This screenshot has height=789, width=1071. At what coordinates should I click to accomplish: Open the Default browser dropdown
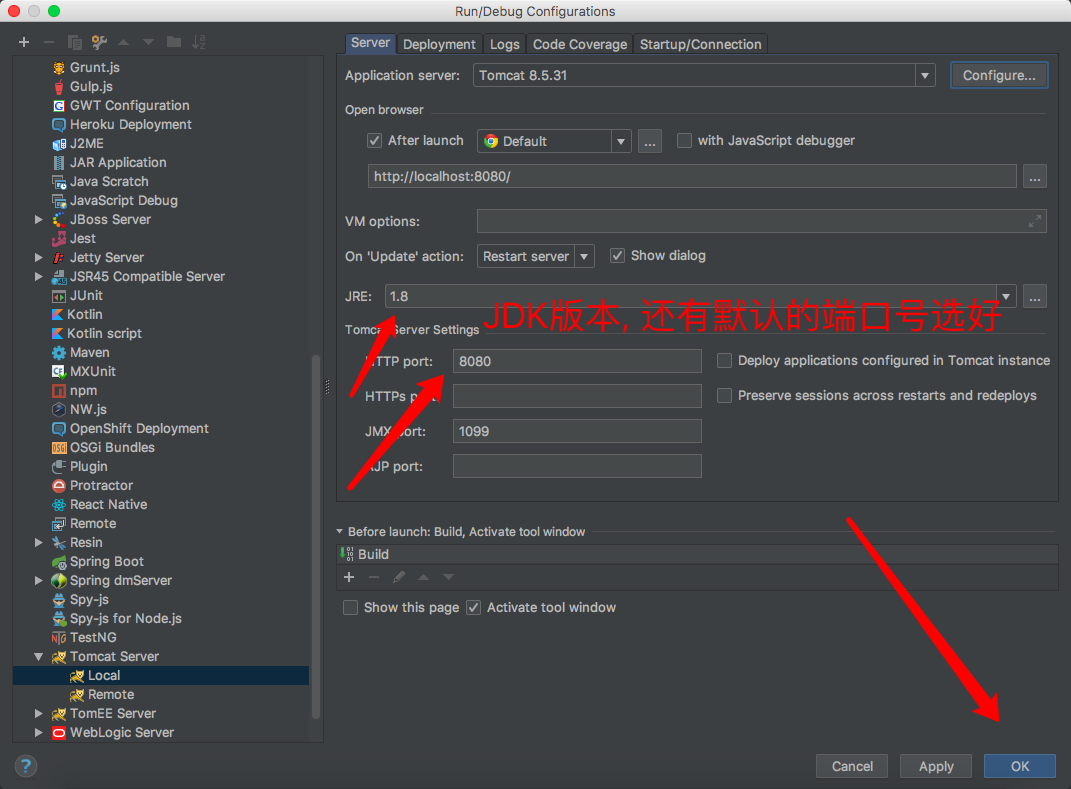tap(621, 141)
